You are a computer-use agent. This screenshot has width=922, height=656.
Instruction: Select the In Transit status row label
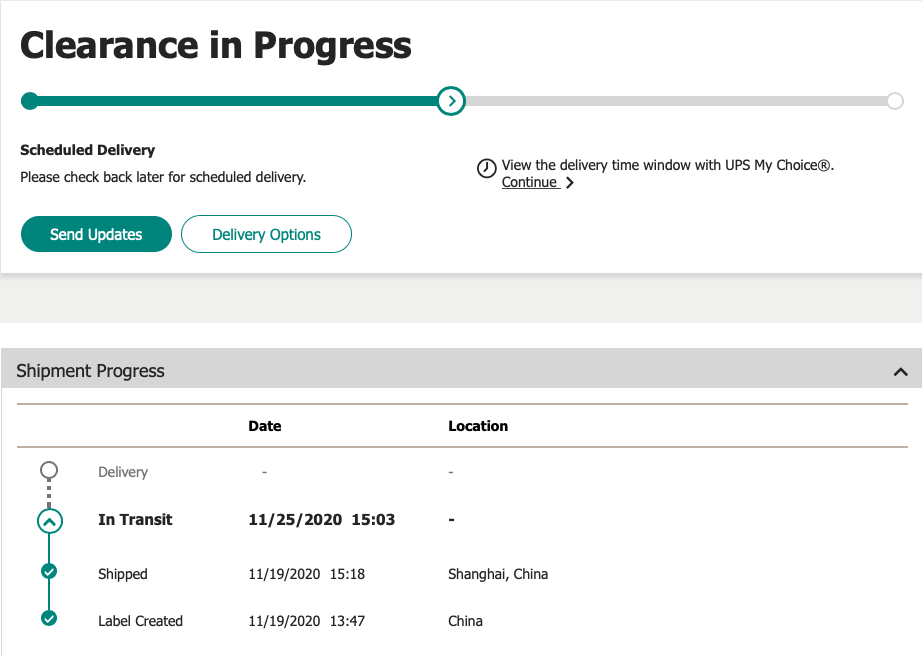click(x=135, y=519)
